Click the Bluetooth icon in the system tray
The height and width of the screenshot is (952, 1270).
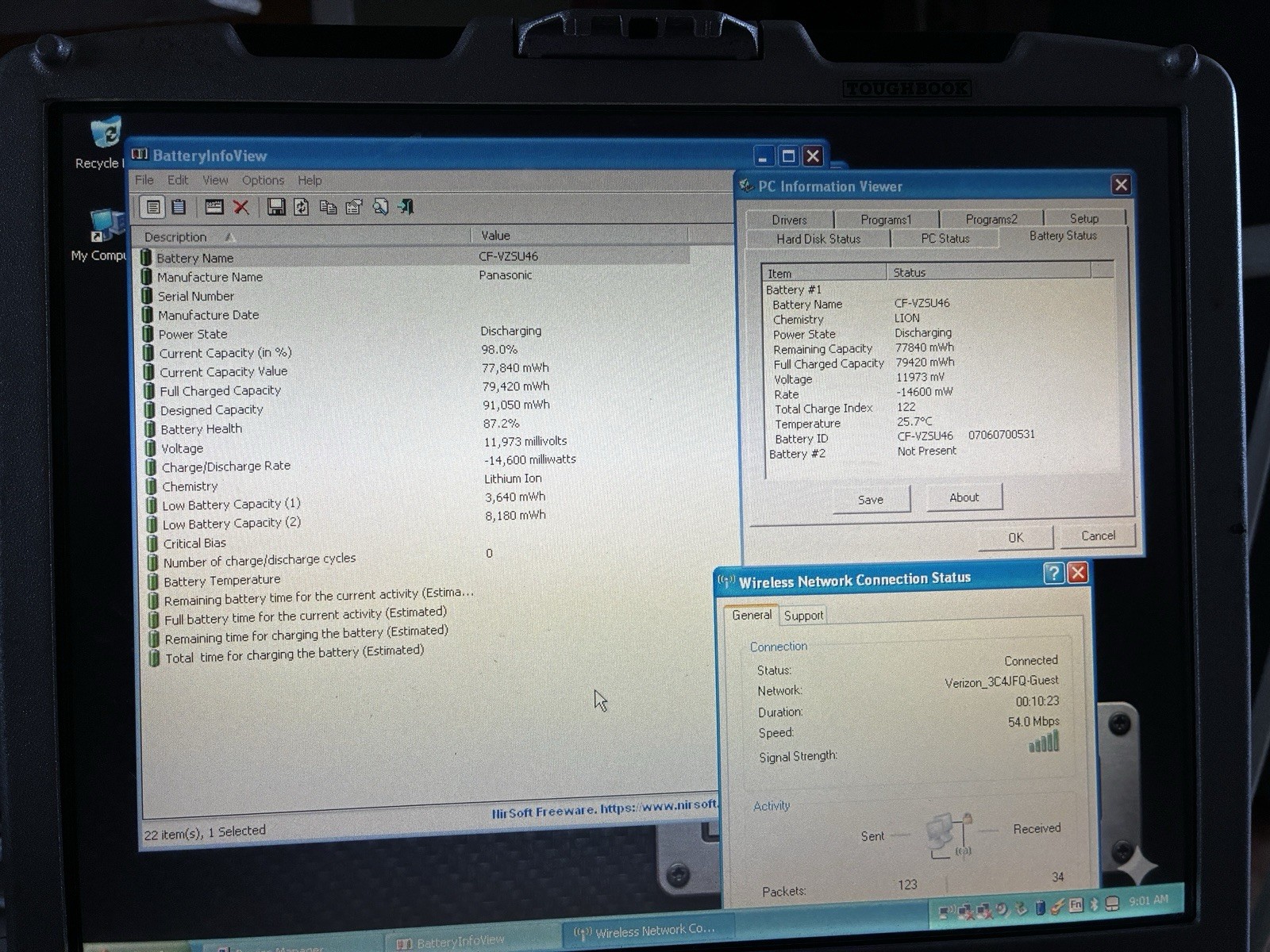(x=1094, y=904)
